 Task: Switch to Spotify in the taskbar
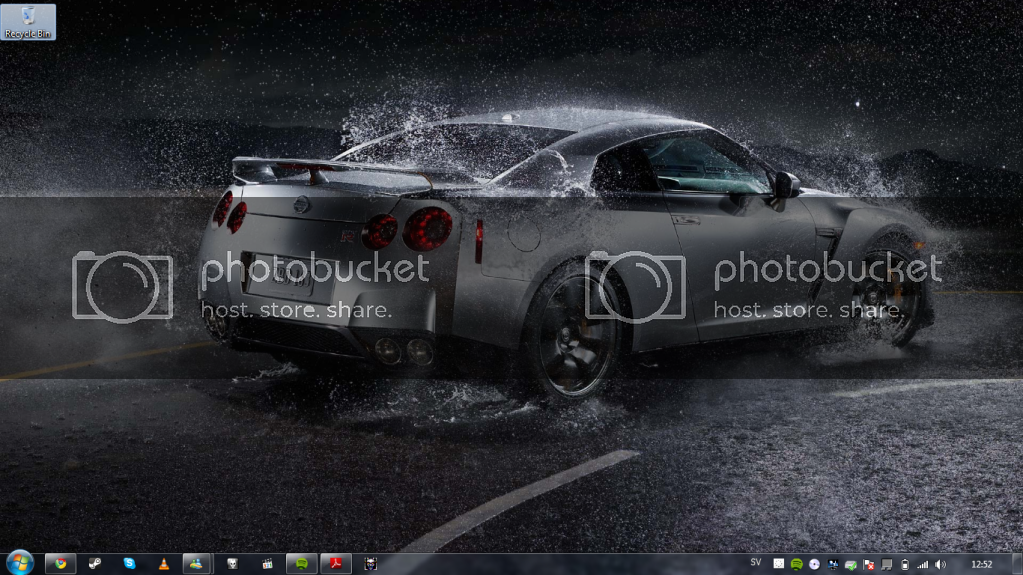pyautogui.click(x=301, y=564)
